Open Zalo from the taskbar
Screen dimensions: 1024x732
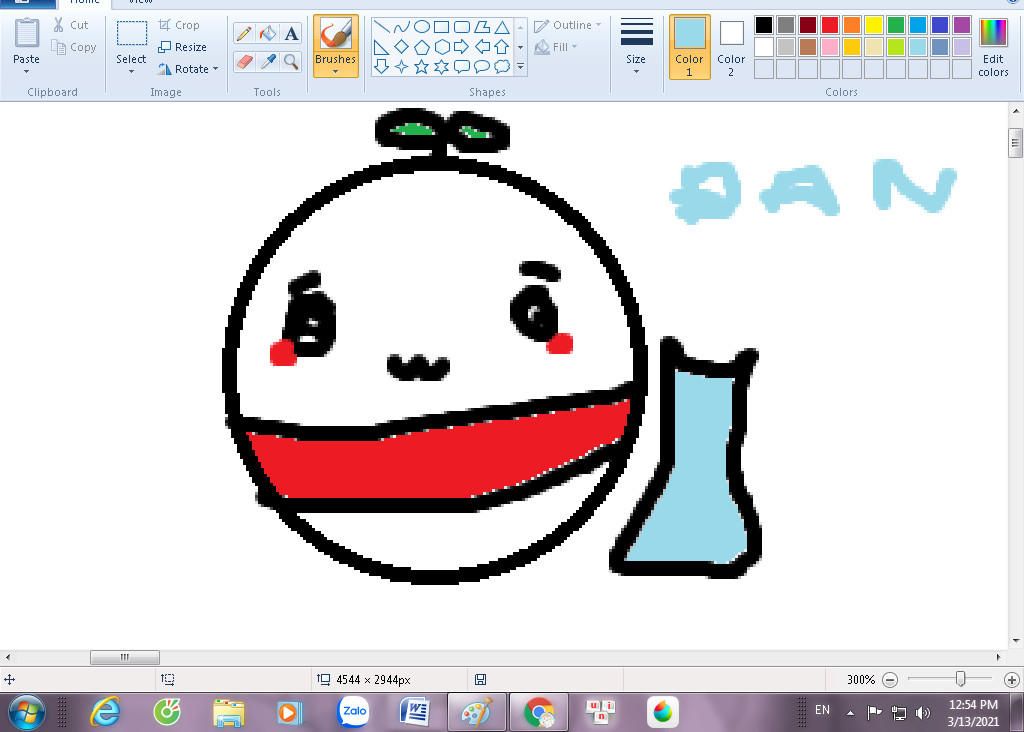click(x=353, y=712)
